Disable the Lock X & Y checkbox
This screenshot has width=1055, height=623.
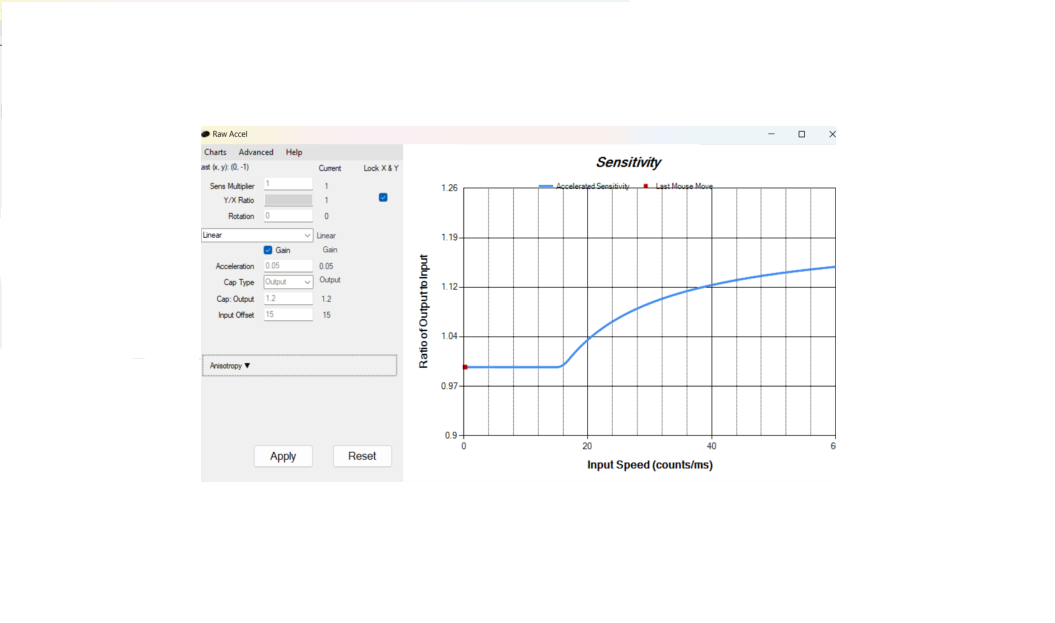(382, 198)
